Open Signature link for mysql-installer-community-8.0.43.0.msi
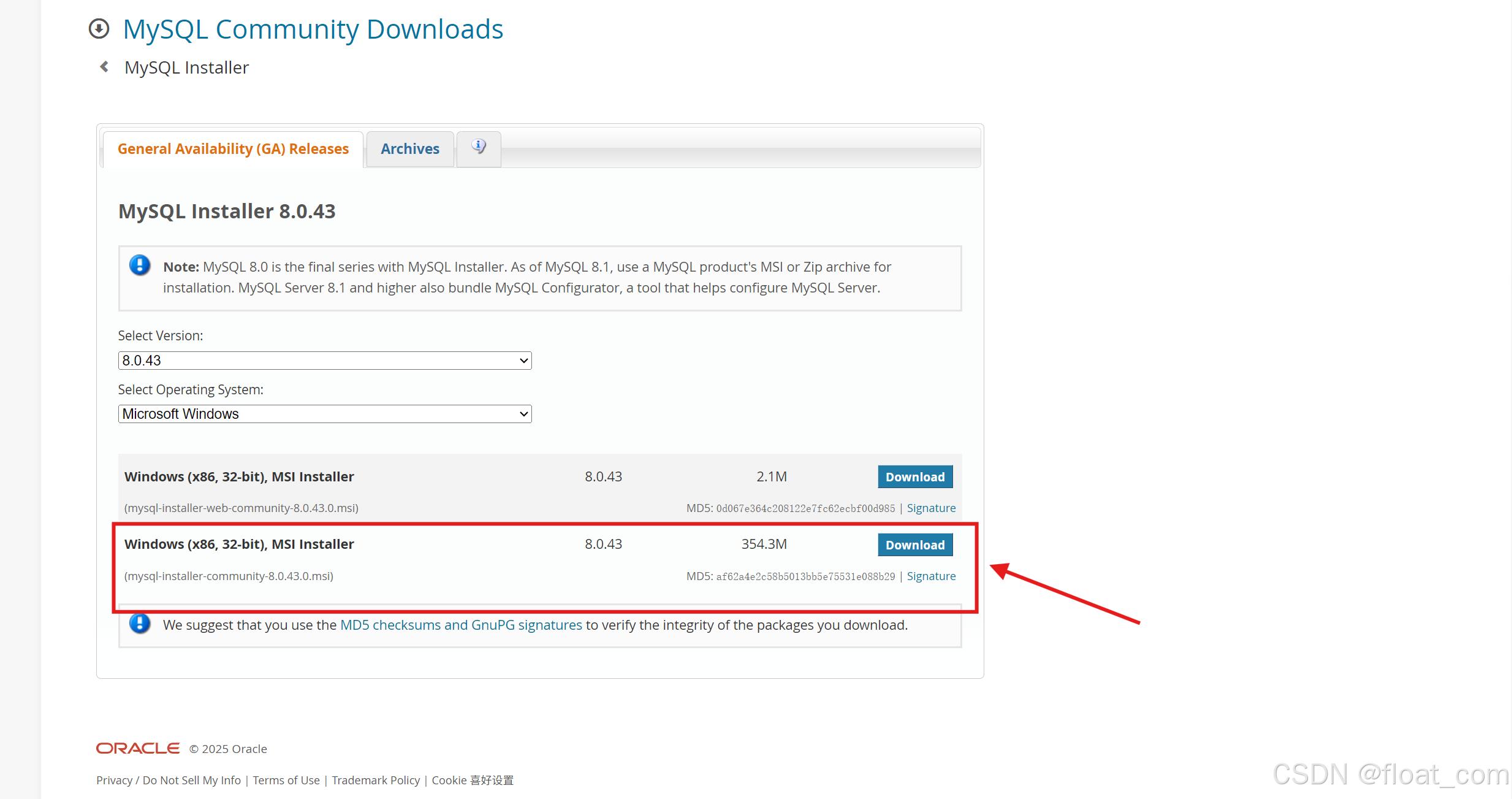This screenshot has width=1512, height=799. 931,576
